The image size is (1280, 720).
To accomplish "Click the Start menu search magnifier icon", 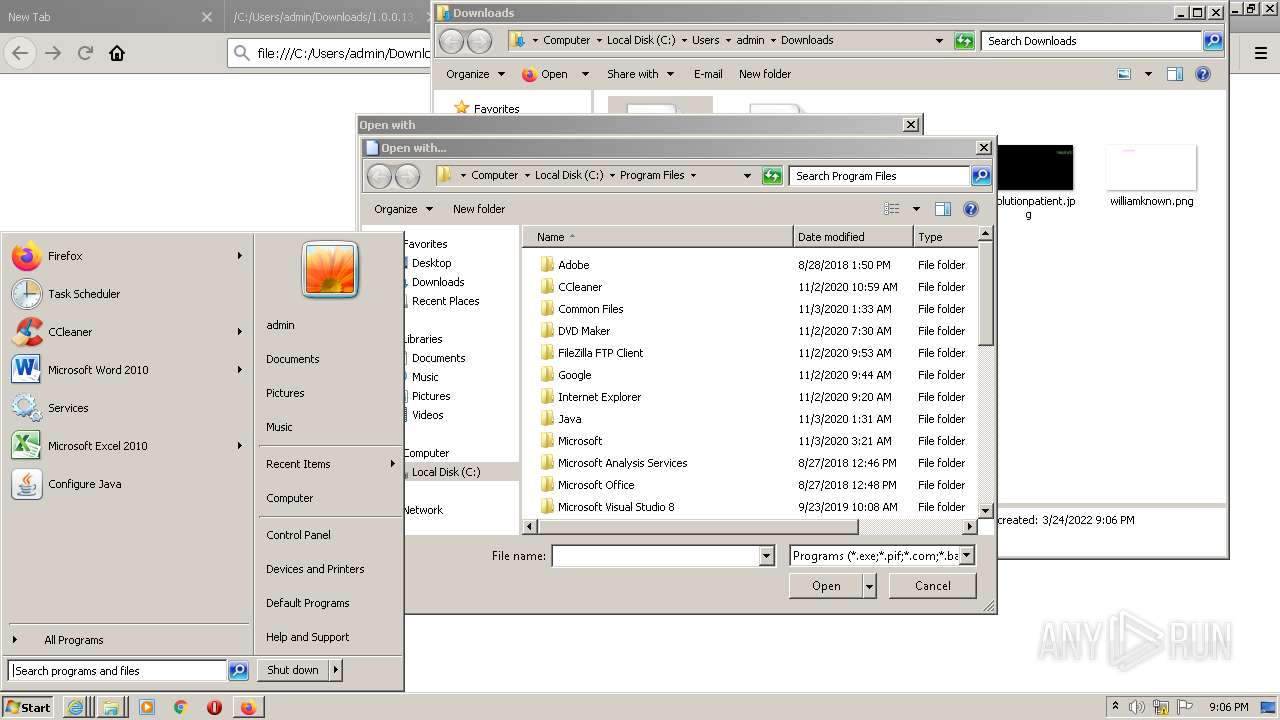I will 238,671.
